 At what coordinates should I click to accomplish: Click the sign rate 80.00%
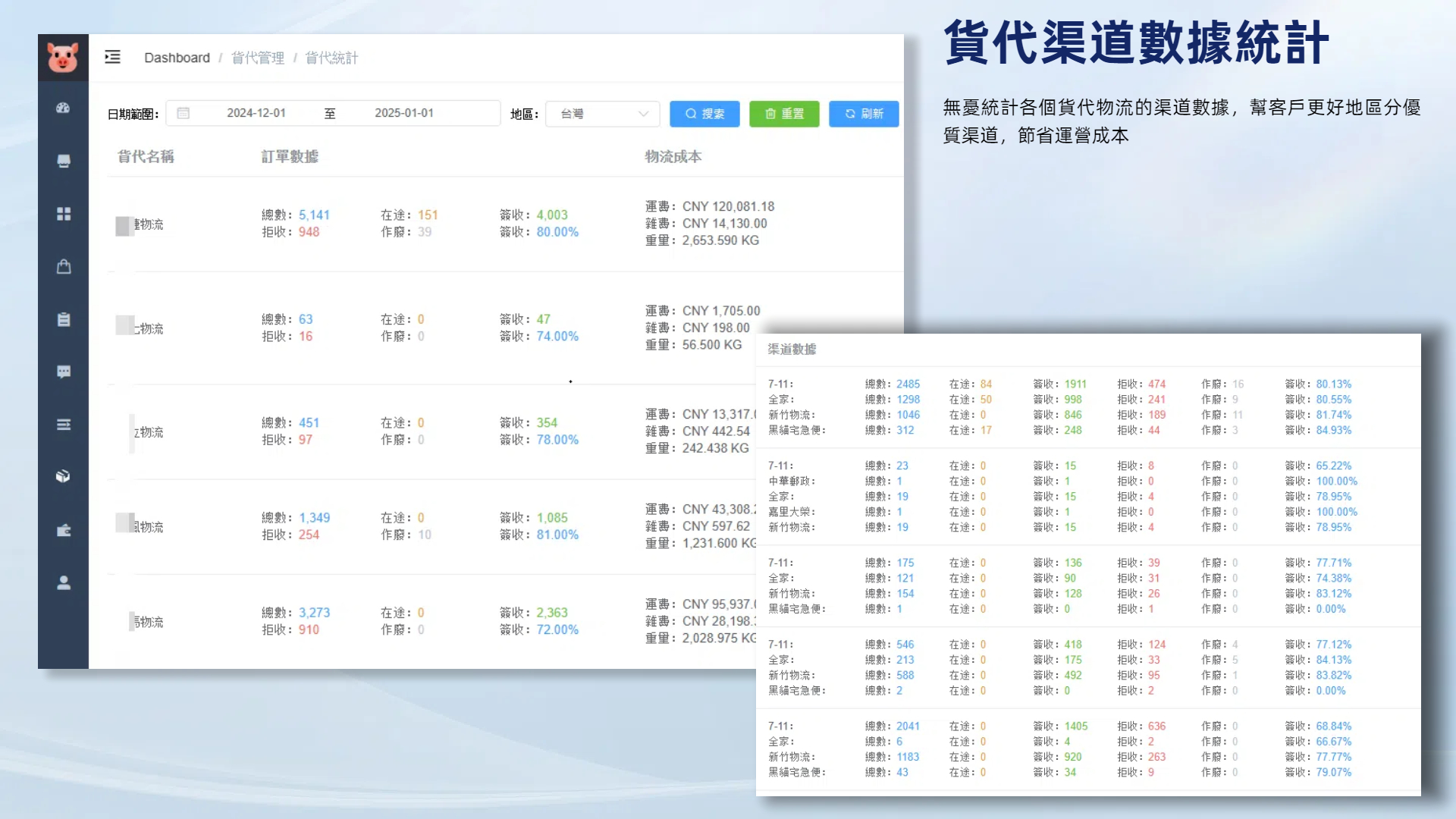557,232
